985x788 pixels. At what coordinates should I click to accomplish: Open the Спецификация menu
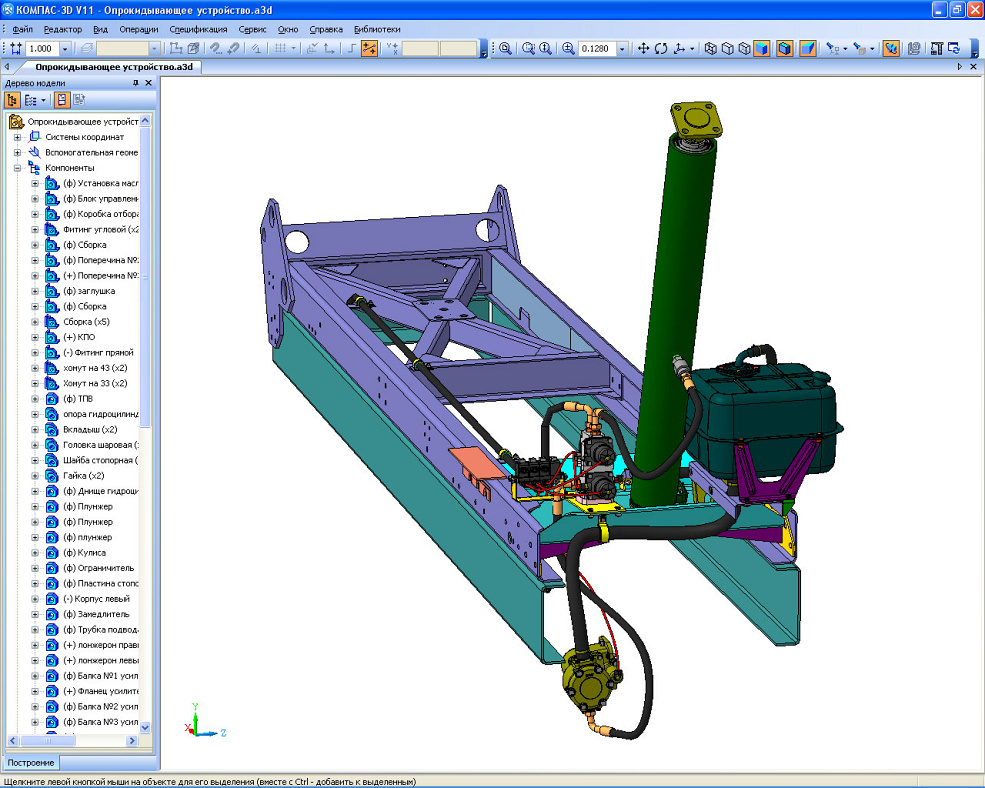tap(198, 30)
